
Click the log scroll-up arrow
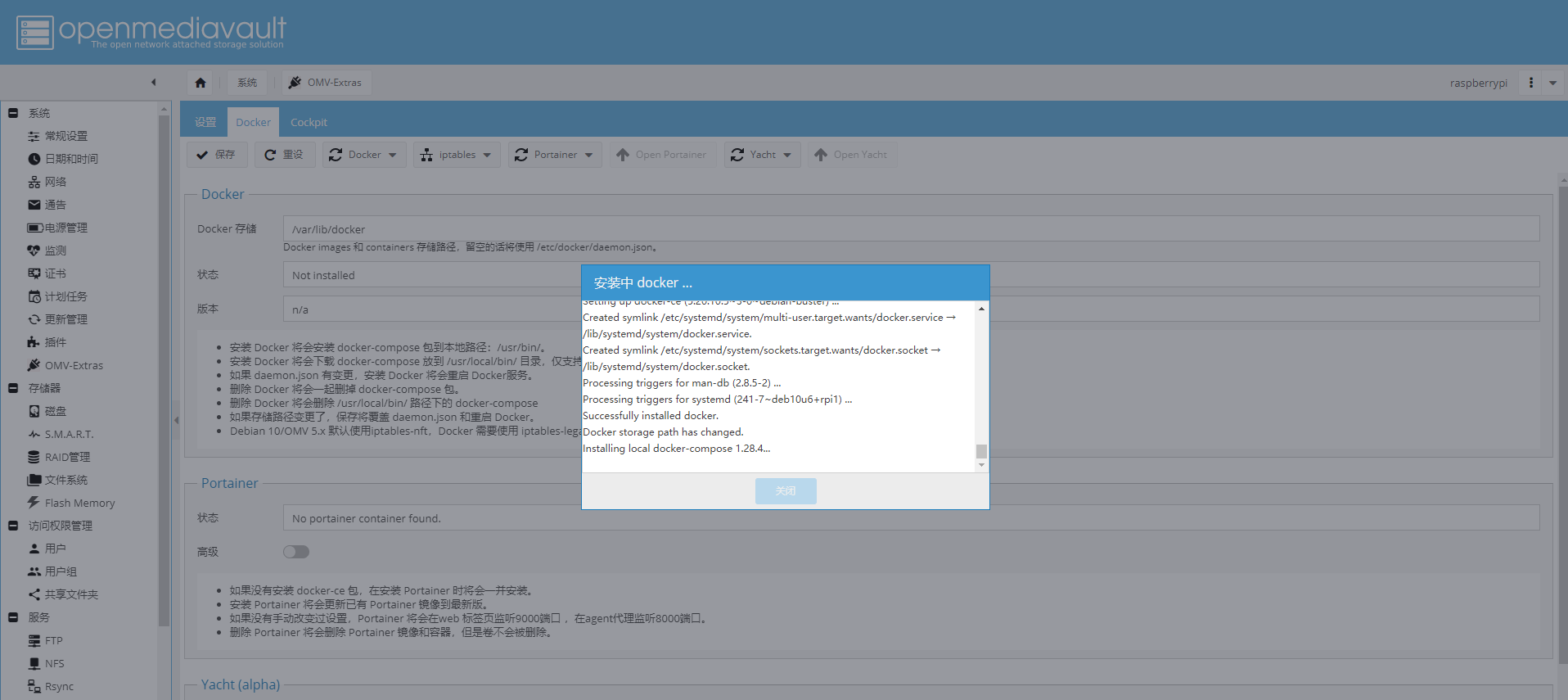pos(981,309)
